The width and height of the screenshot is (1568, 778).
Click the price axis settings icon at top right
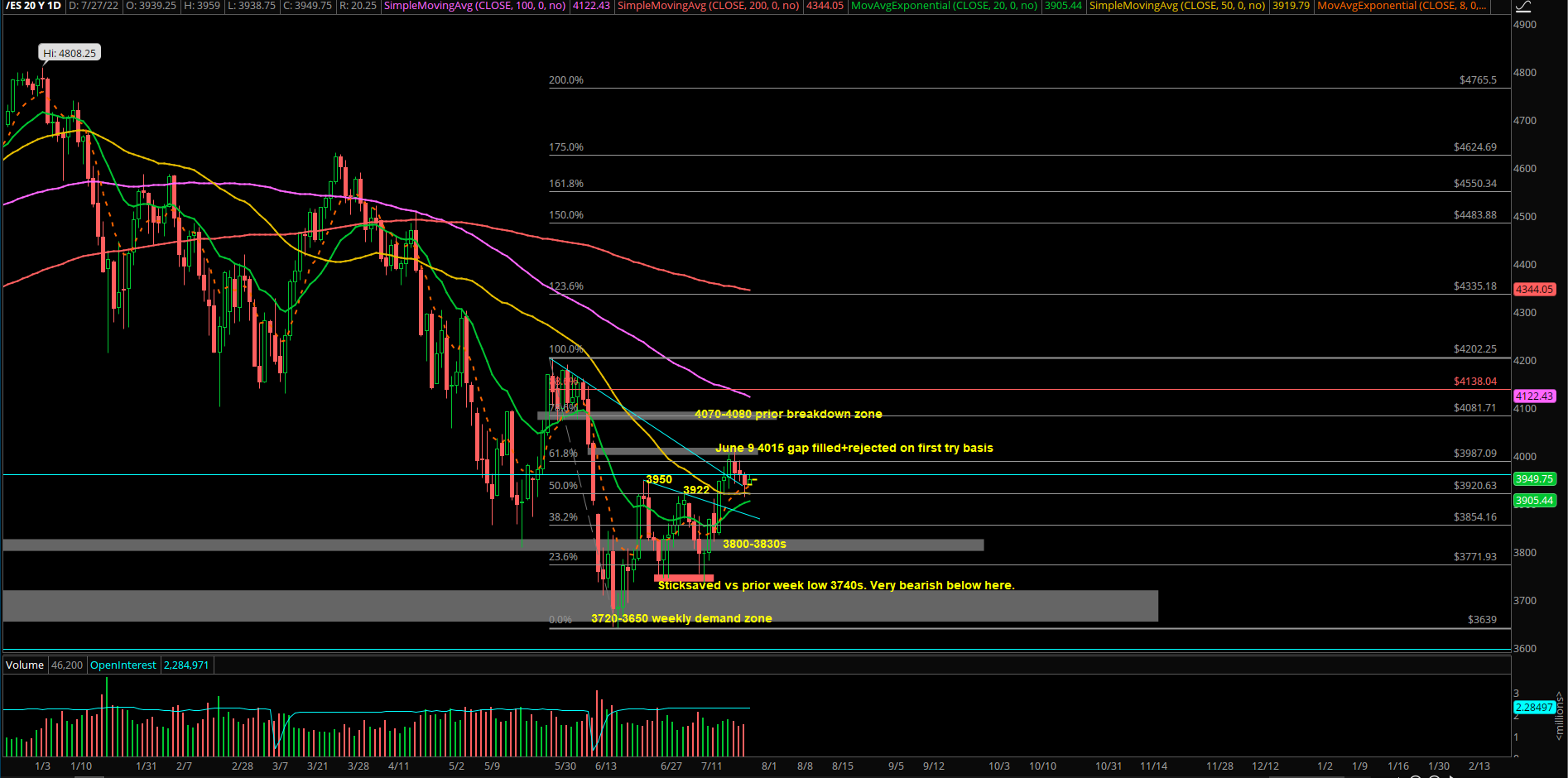1522,7
